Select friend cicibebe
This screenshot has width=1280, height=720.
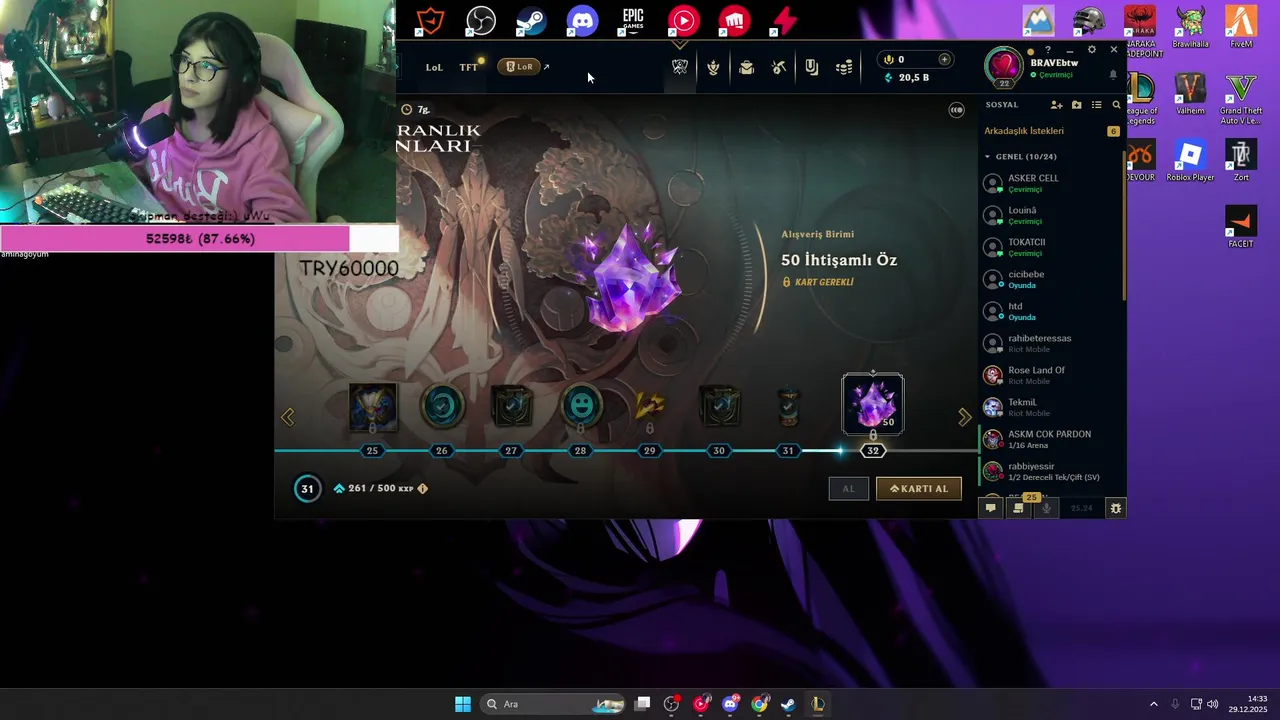coord(1051,279)
